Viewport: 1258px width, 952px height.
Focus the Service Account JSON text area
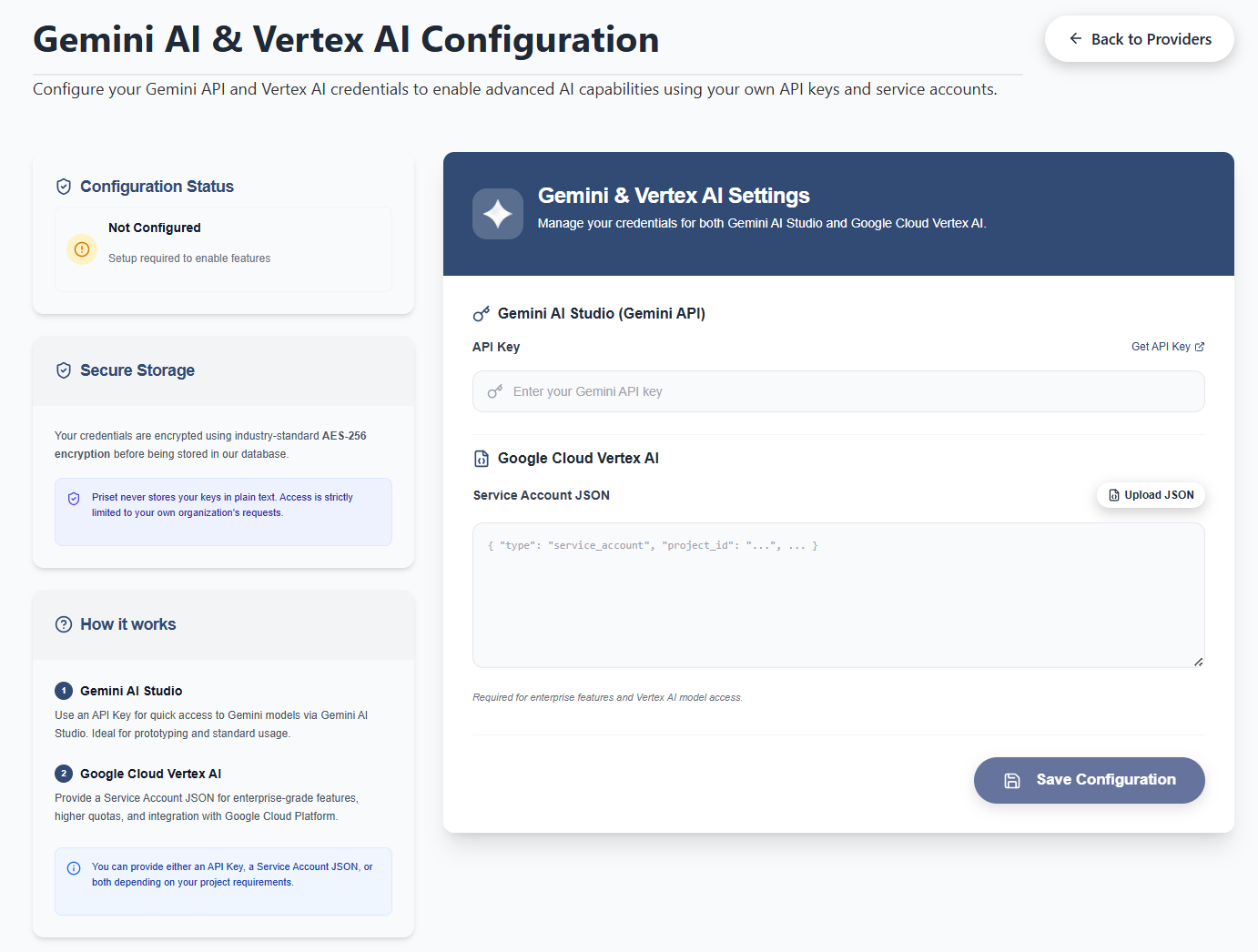pos(838,595)
